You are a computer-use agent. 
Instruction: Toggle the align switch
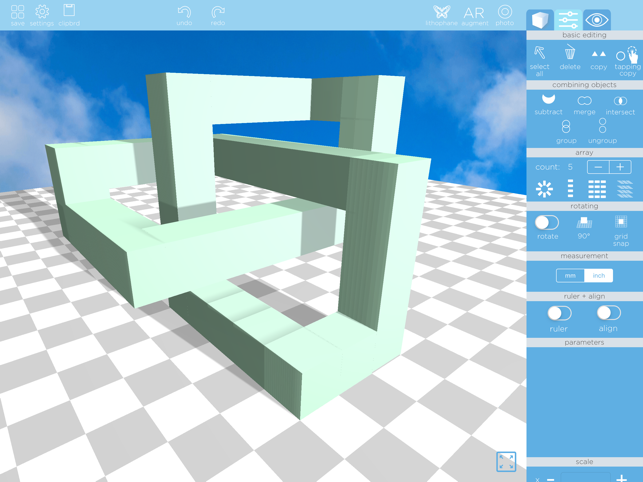coord(609,313)
